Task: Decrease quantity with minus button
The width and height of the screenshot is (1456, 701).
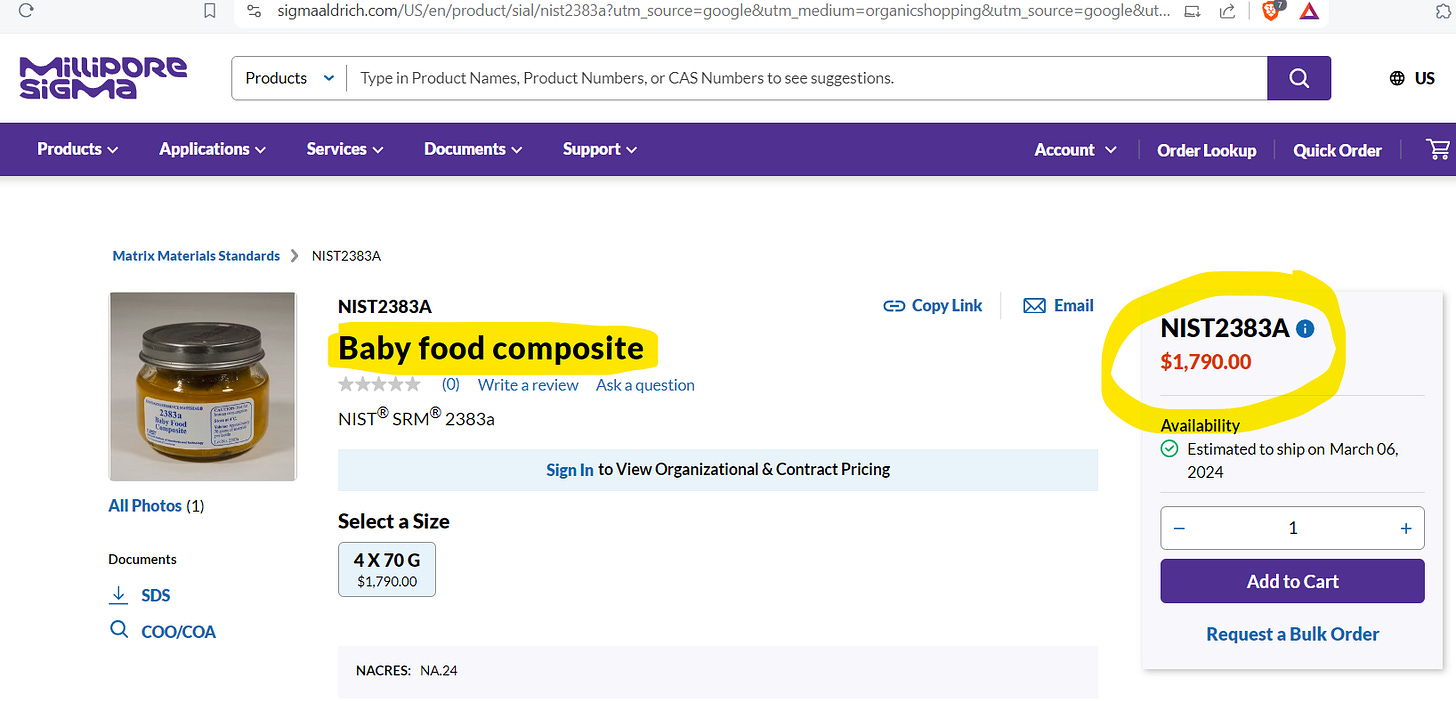Action: (1179, 528)
